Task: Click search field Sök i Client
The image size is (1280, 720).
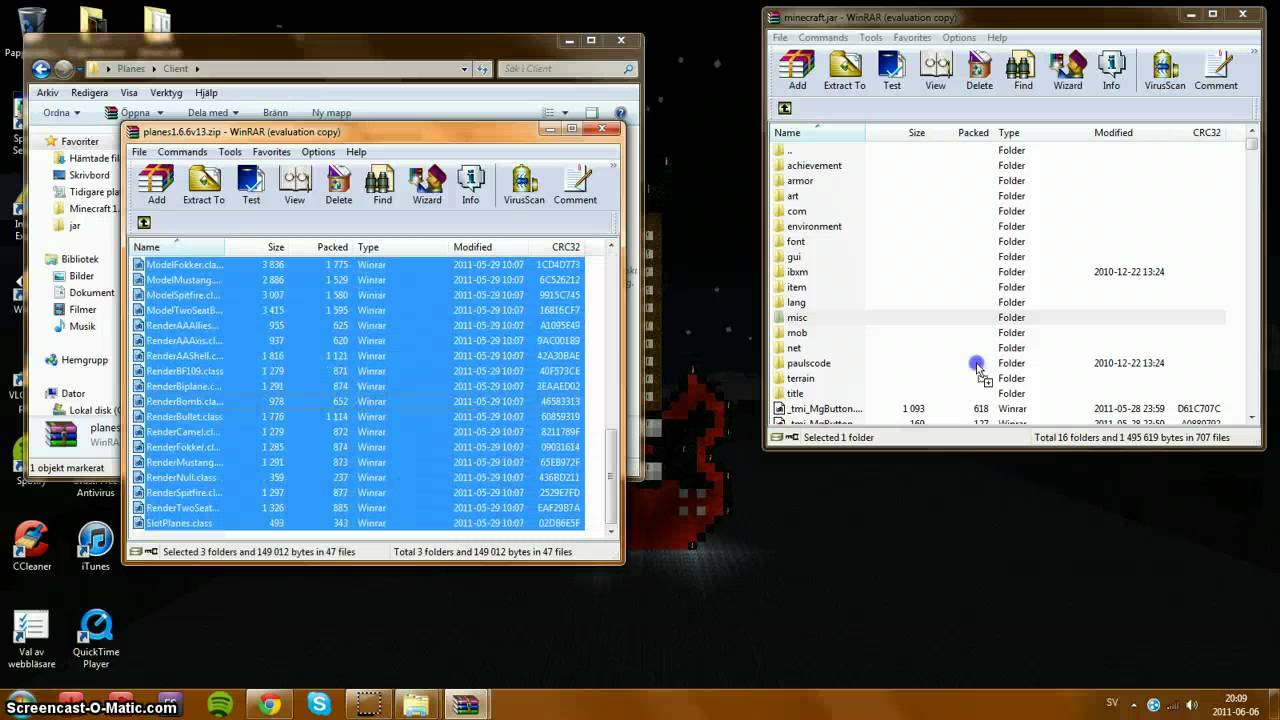Action: click(x=568, y=69)
